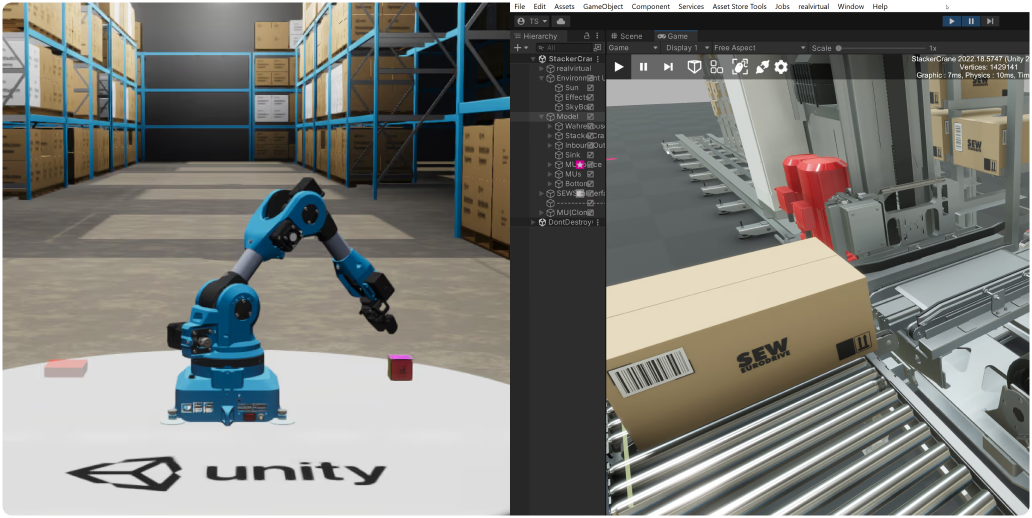Open the Free Aspect dropdown

[x=759, y=48]
